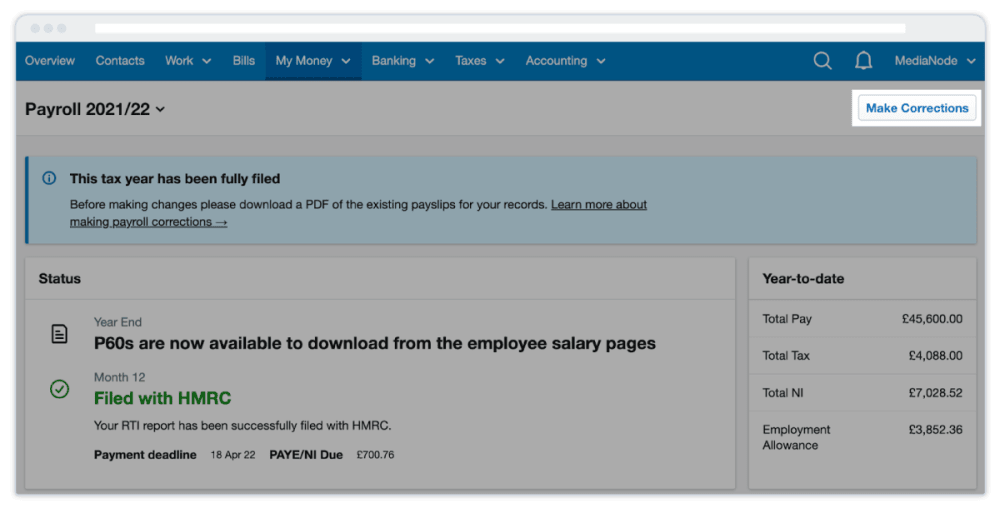Open the Banking menu
This screenshot has height=508, width=1000.
click(402, 61)
